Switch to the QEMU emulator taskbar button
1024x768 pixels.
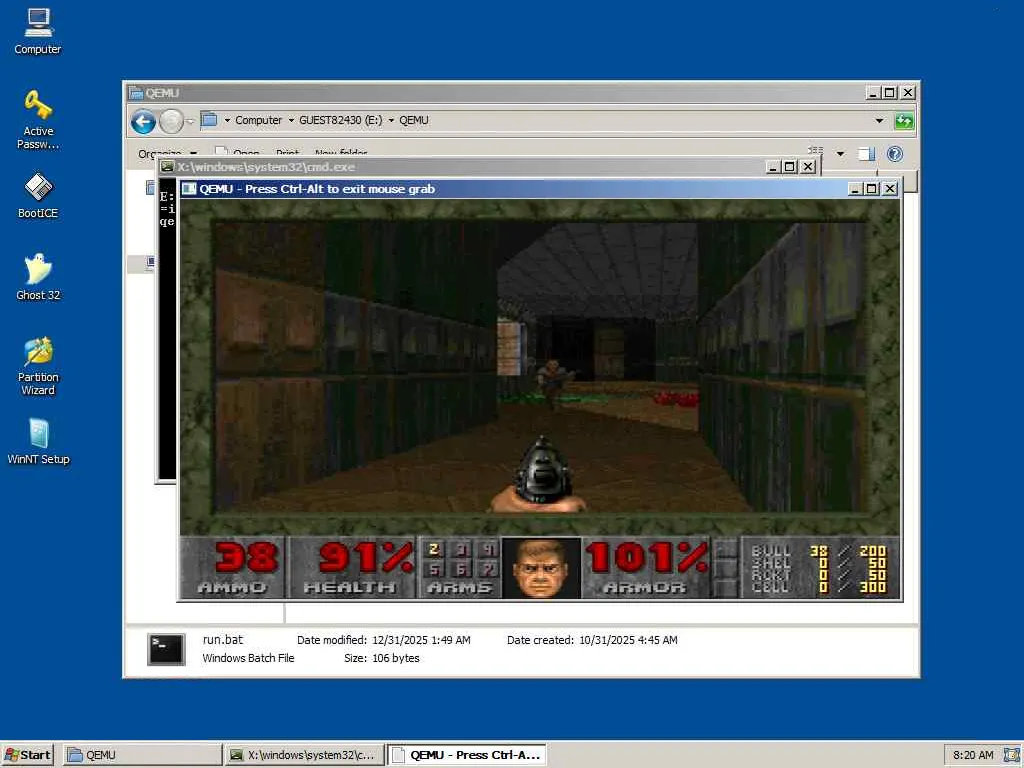[467, 755]
